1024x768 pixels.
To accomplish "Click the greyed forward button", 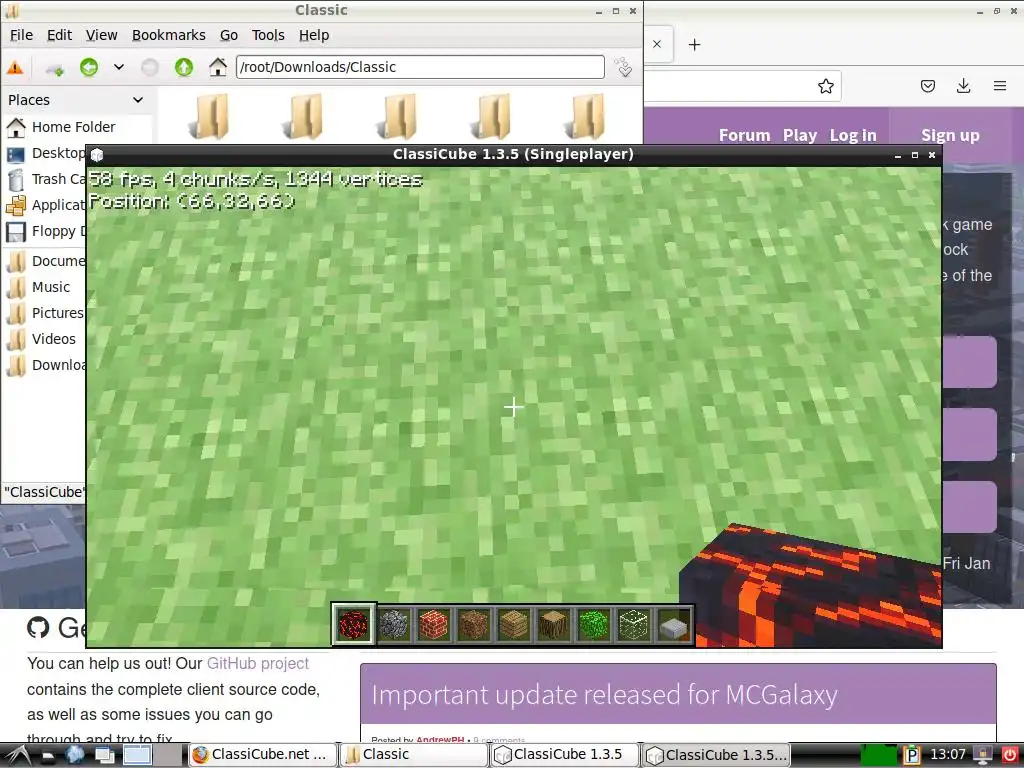I will 150,67.
